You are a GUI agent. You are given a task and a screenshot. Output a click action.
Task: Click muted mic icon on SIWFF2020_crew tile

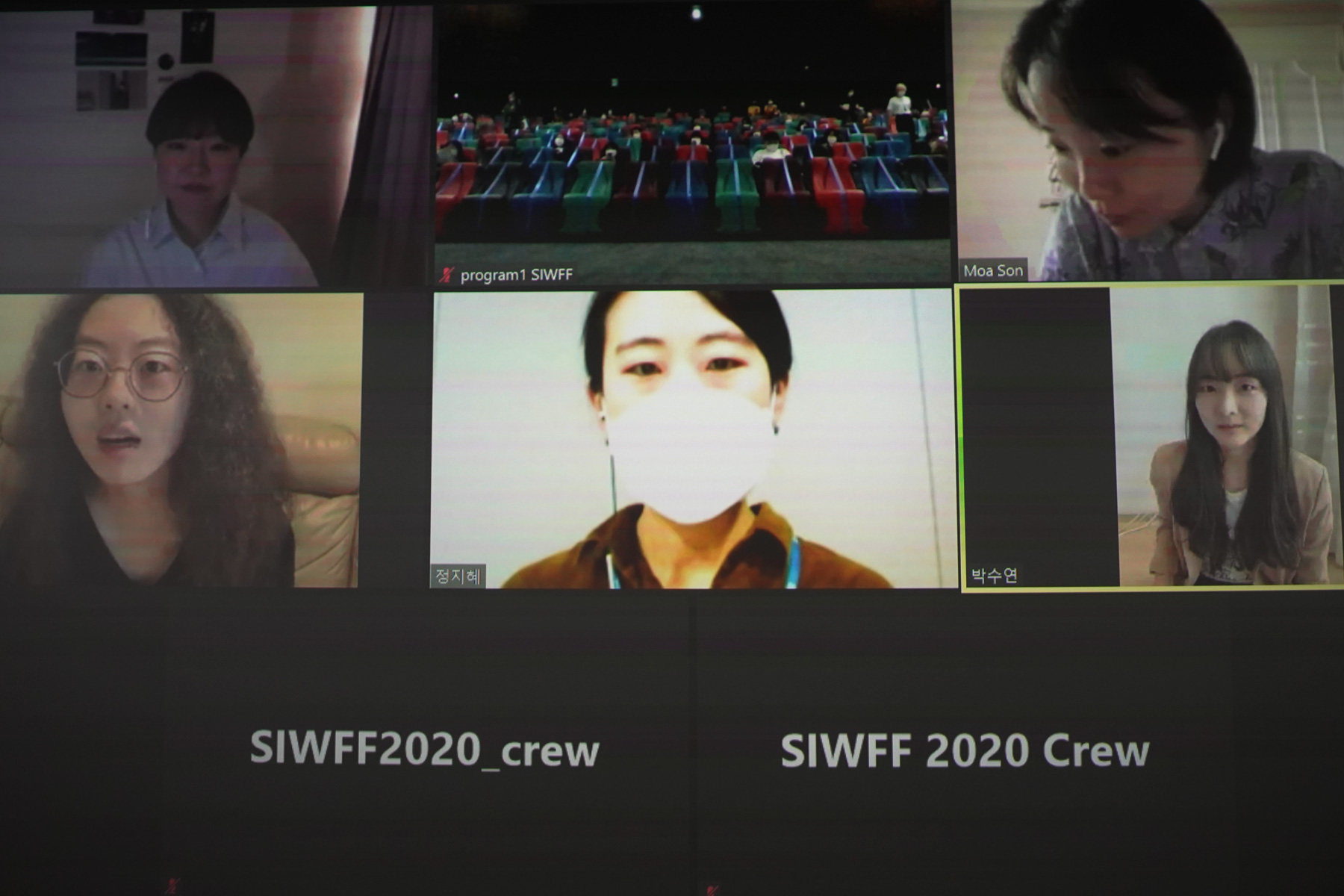(x=173, y=887)
